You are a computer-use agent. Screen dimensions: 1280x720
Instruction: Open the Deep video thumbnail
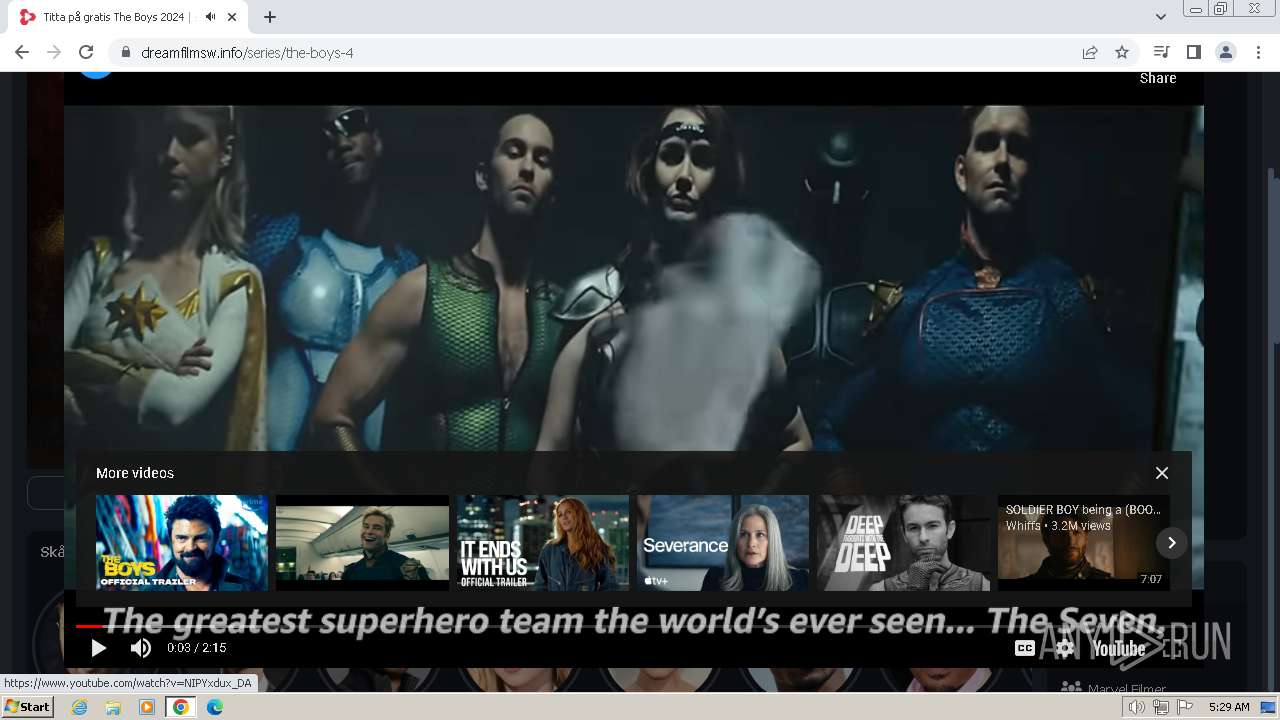903,543
